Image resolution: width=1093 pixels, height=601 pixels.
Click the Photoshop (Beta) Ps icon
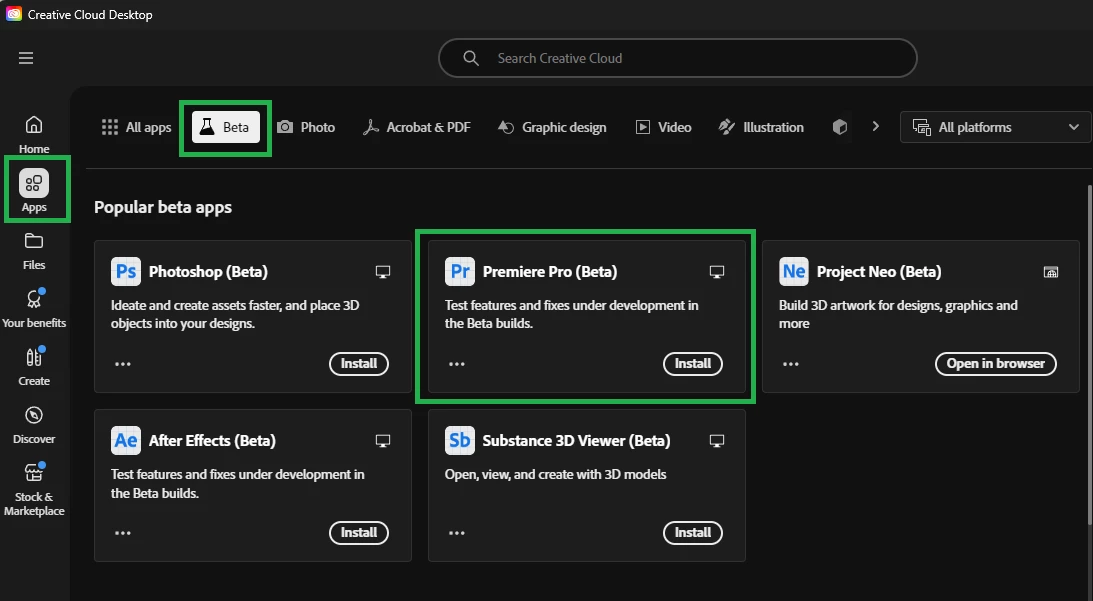[x=125, y=271]
